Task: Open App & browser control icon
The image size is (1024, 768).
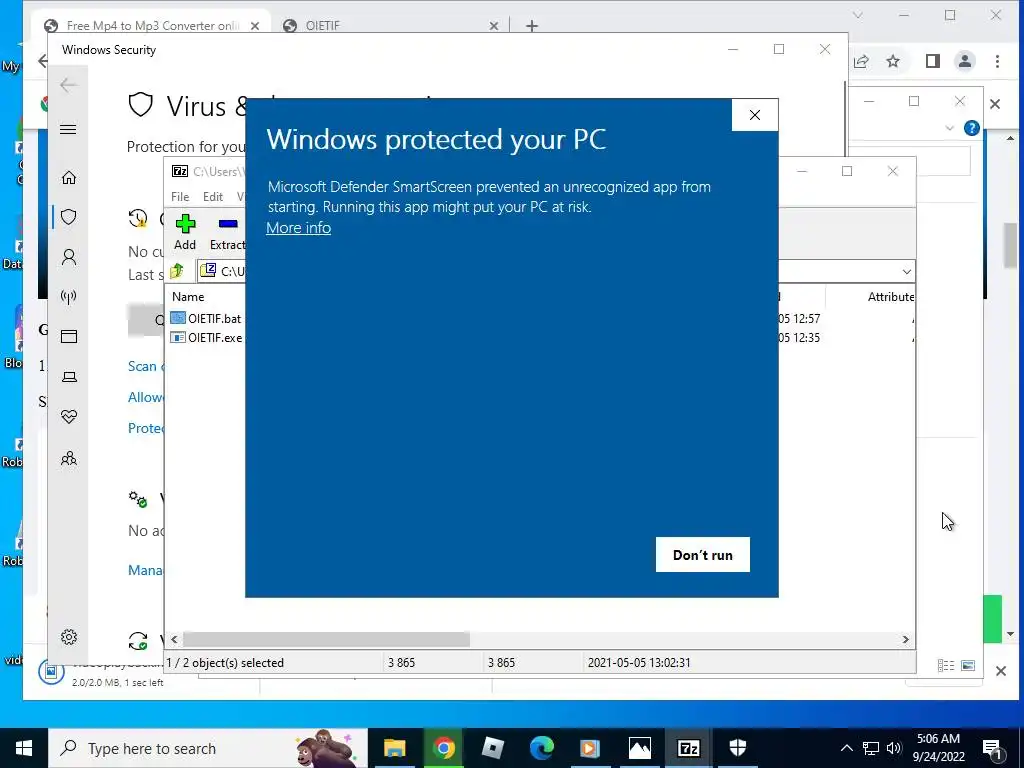Action: click(x=69, y=336)
